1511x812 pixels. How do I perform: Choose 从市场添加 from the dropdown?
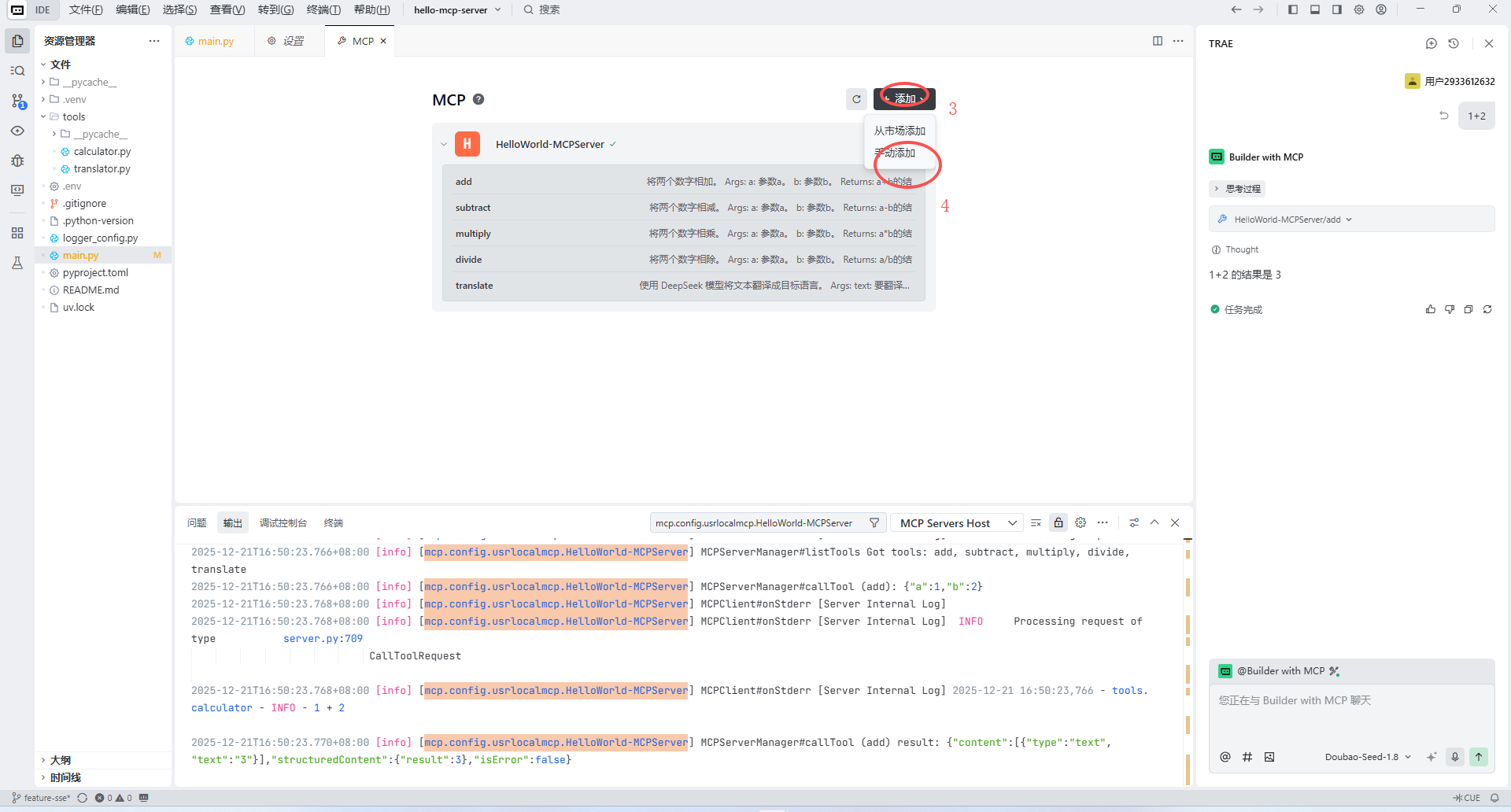[x=900, y=131]
